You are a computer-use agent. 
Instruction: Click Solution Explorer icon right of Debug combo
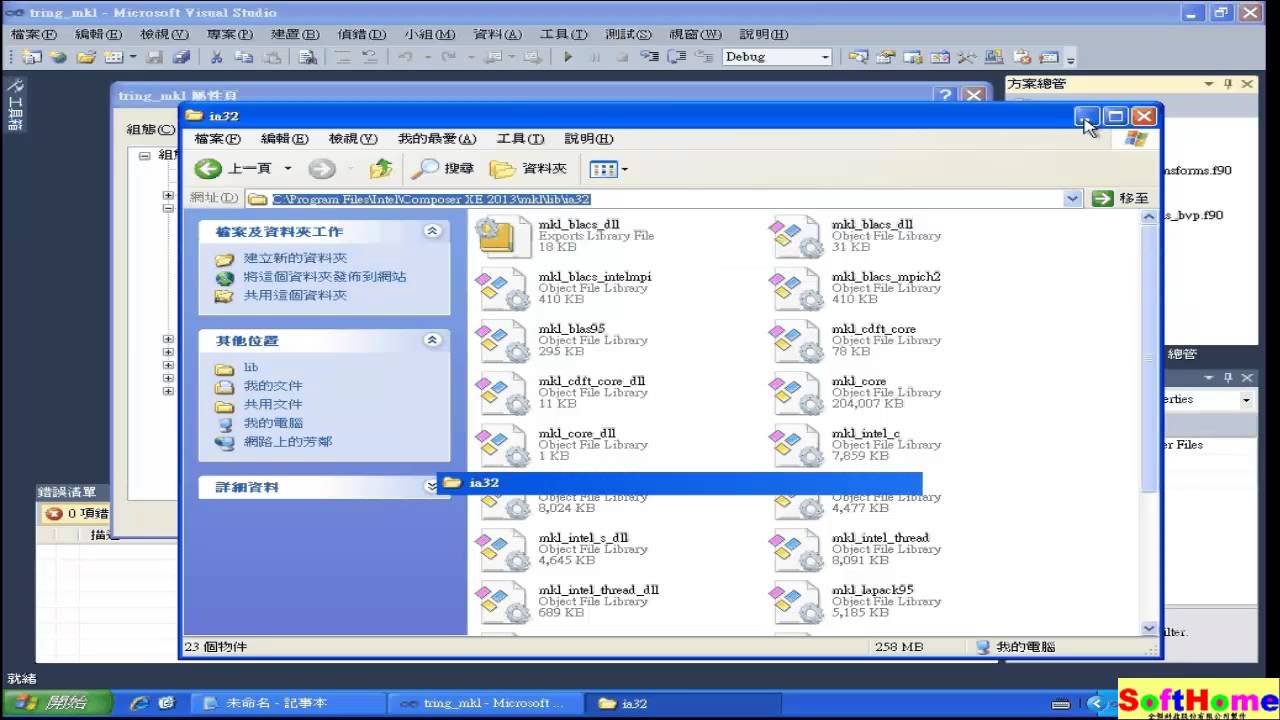857,57
